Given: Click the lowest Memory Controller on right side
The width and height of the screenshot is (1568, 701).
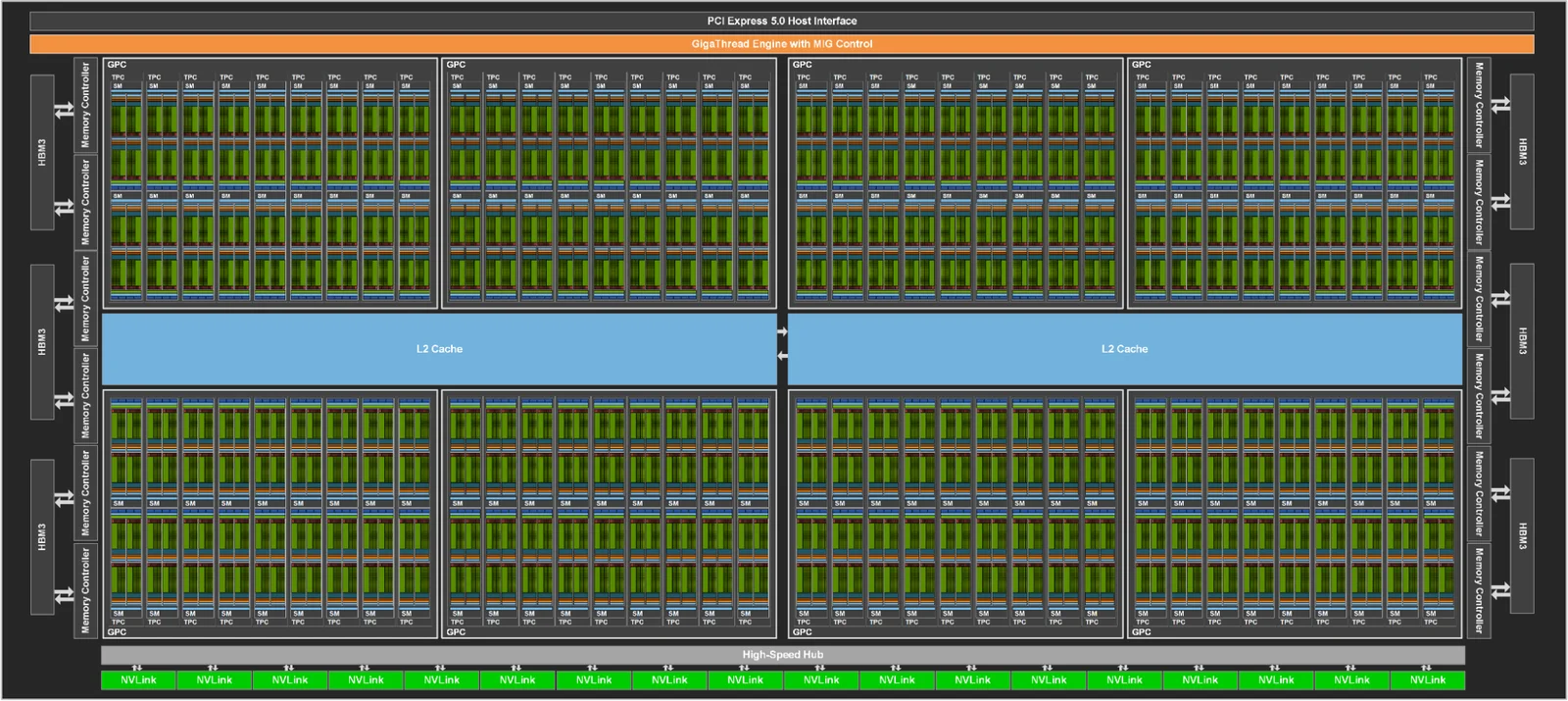Looking at the screenshot, I should 1479,590.
